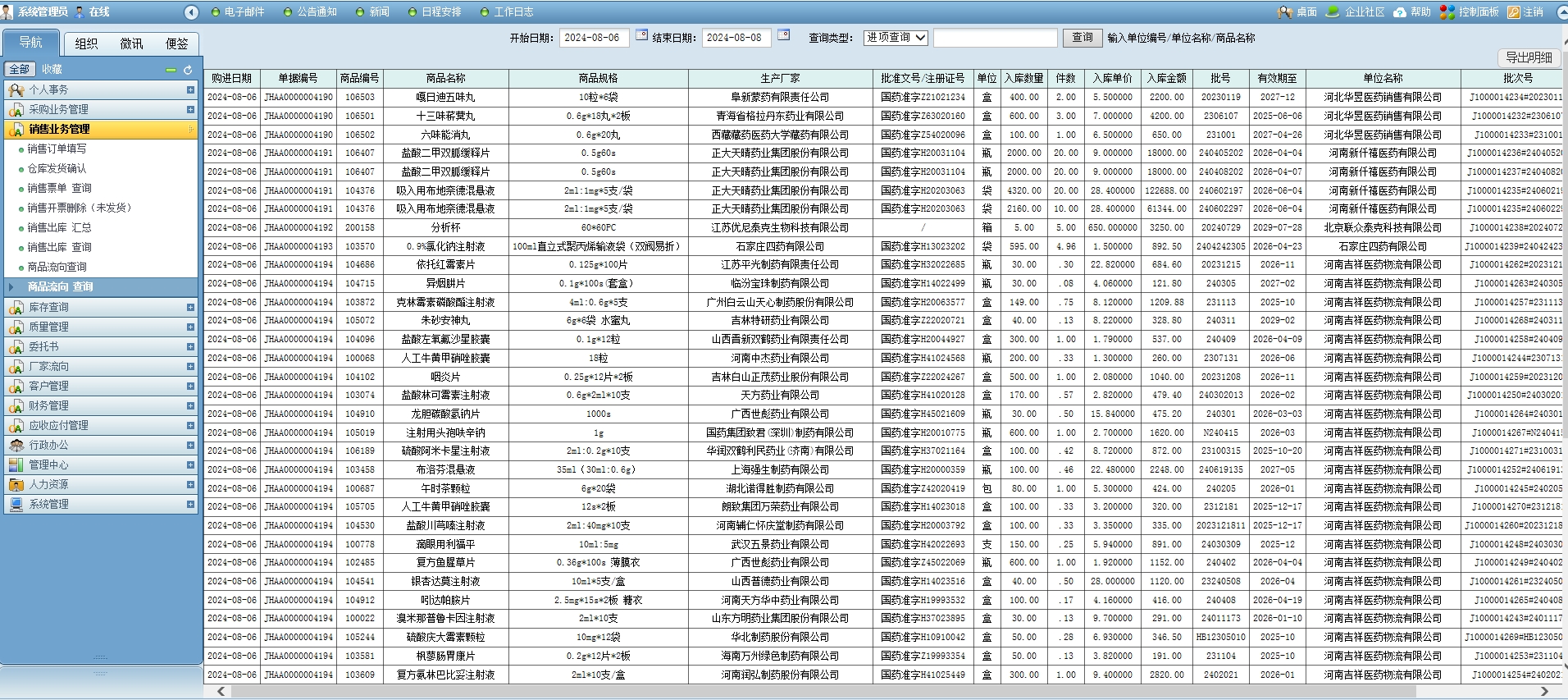The width and height of the screenshot is (1568, 700).
Task: Select the 收藏 favorites tab
Action: pos(52,70)
